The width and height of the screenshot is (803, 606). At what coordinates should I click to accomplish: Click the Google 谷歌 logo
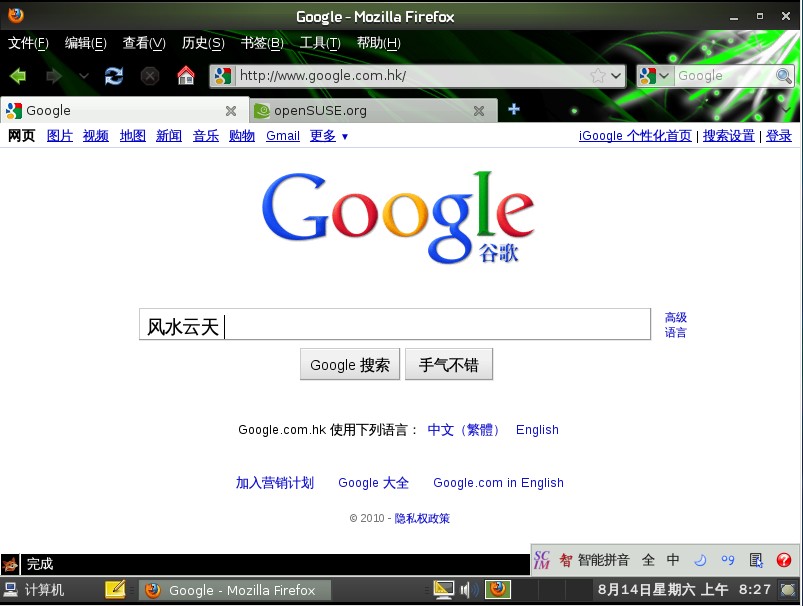point(398,216)
